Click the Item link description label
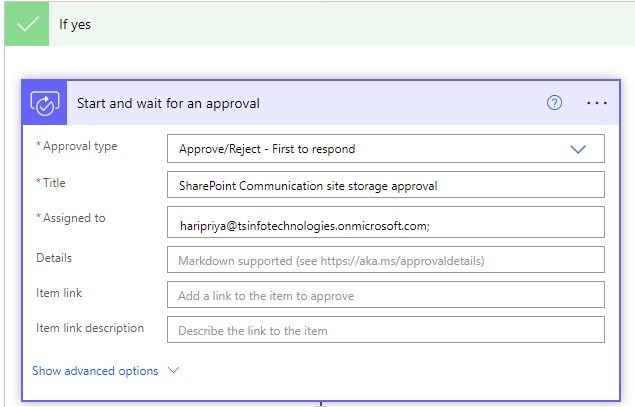 (90, 328)
